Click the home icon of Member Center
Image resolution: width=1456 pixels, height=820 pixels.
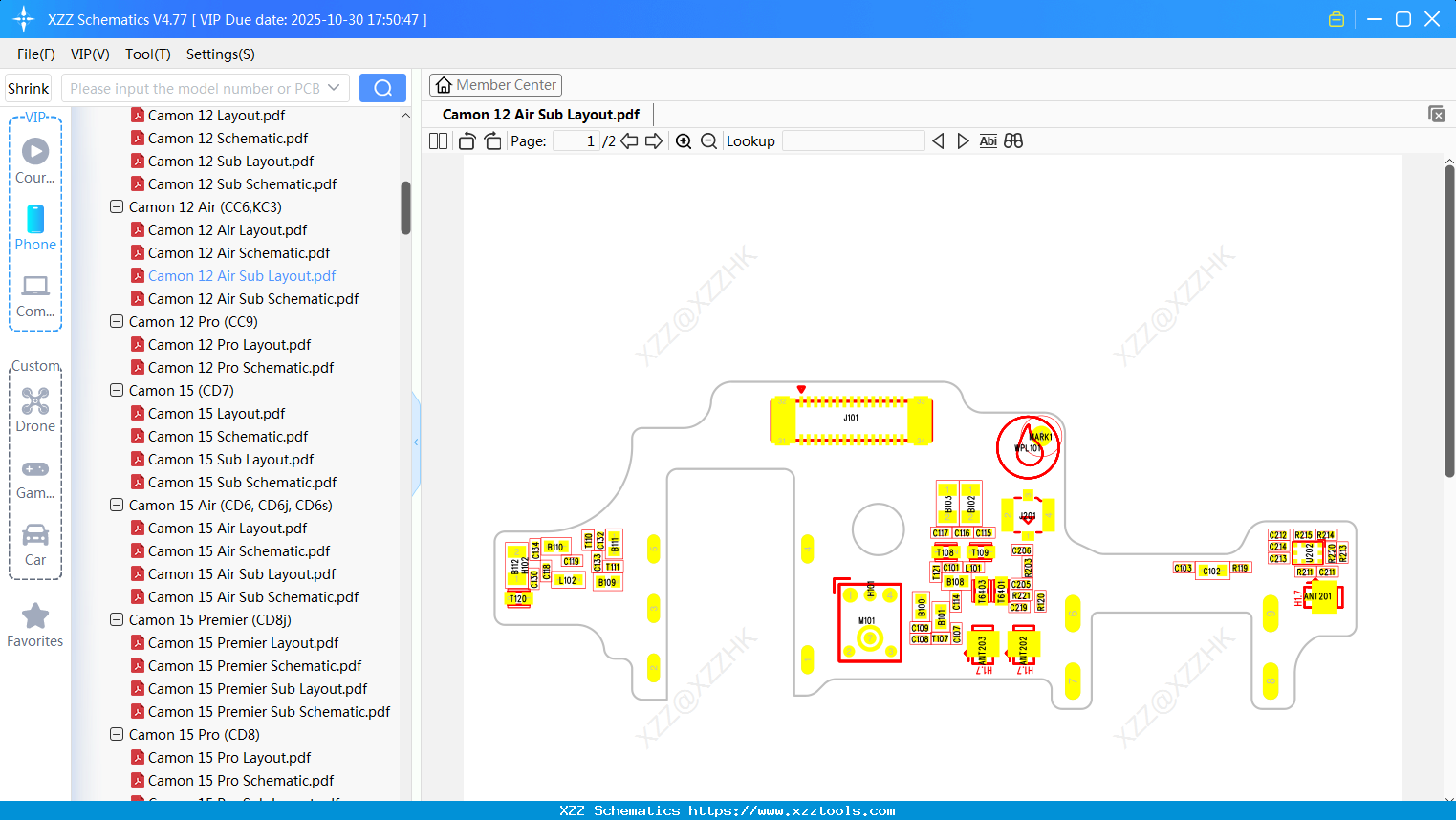pos(444,85)
